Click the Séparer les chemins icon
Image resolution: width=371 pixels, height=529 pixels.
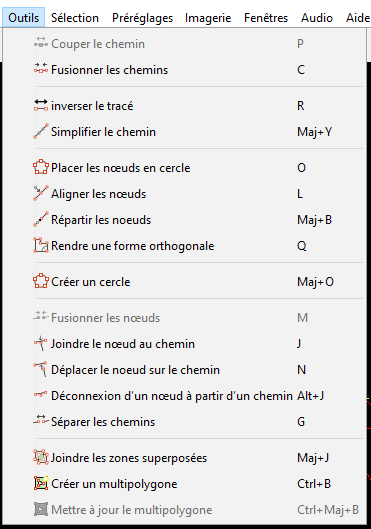point(41,421)
